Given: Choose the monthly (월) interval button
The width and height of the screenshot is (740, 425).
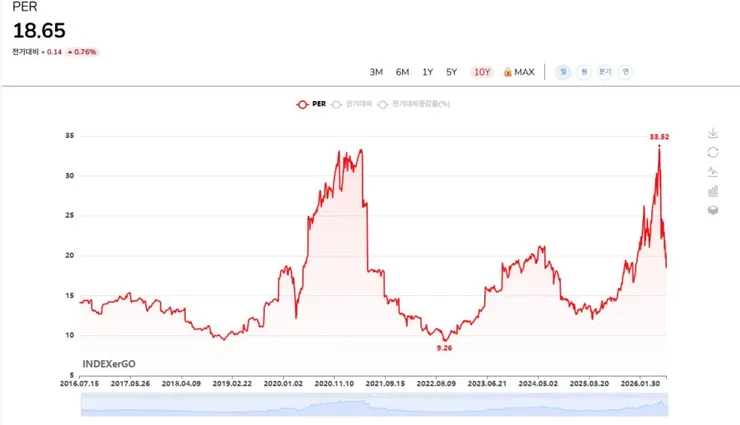Looking at the screenshot, I should 584,72.
